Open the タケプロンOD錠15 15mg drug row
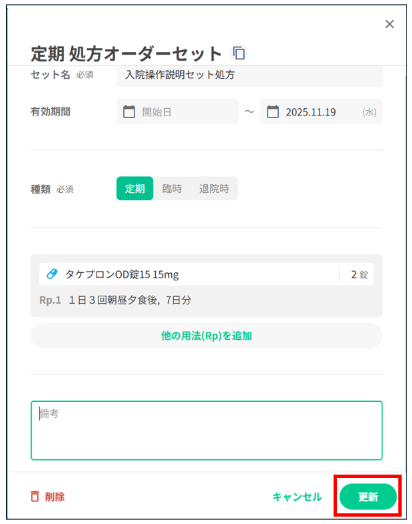This screenshot has width=412, height=524. click(x=207, y=274)
